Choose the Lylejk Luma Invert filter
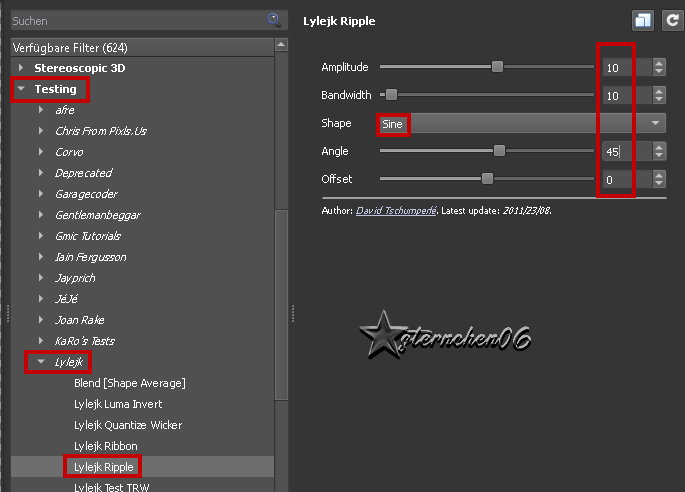 [118, 404]
